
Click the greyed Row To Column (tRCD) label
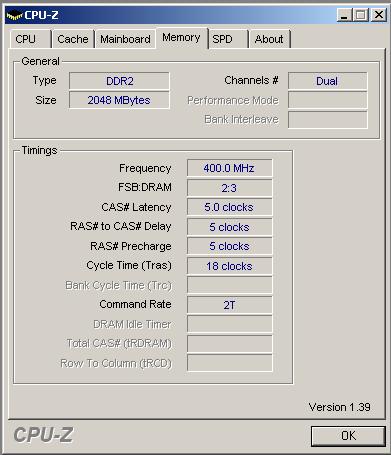click(x=116, y=363)
